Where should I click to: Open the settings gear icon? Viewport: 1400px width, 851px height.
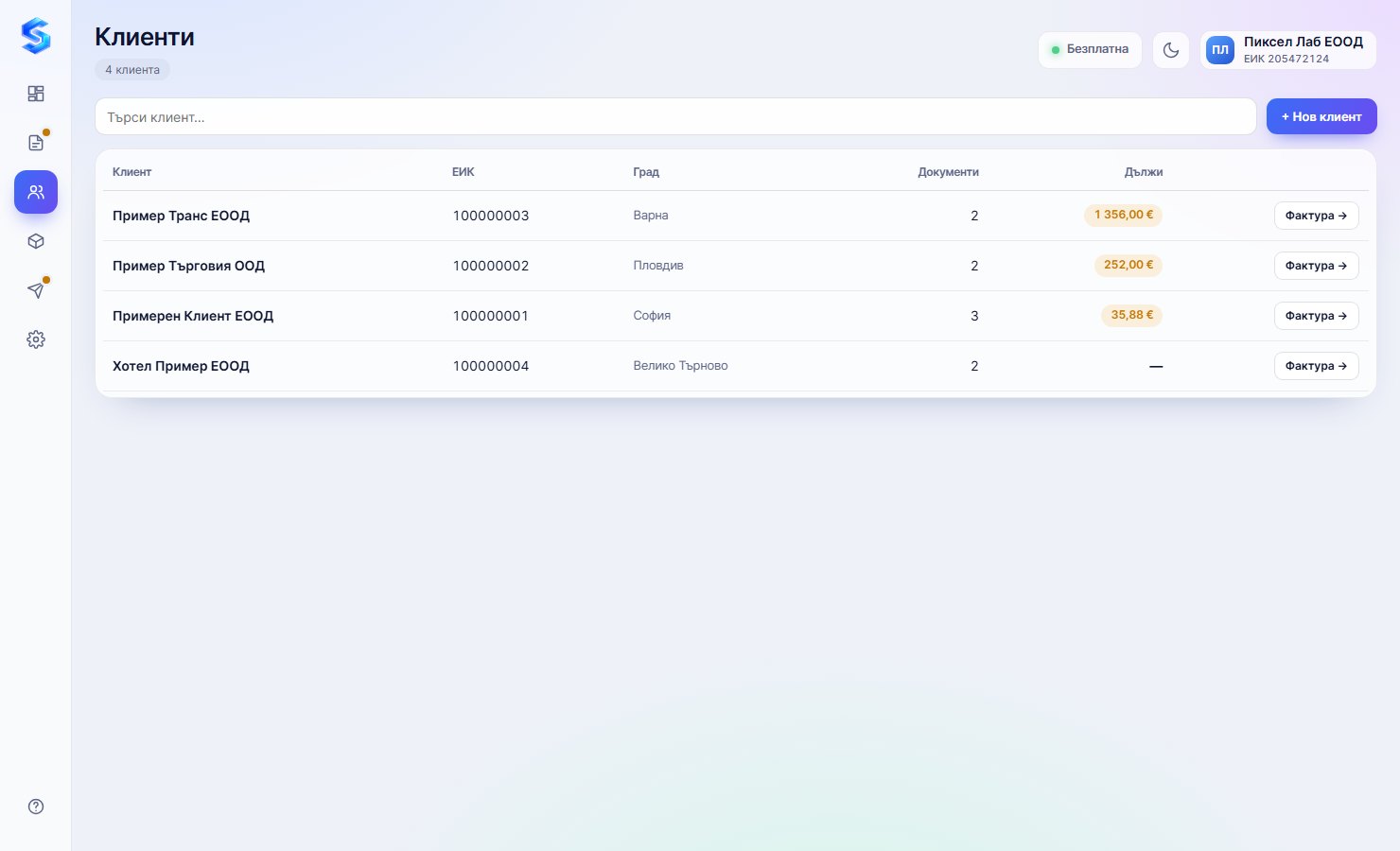36,339
